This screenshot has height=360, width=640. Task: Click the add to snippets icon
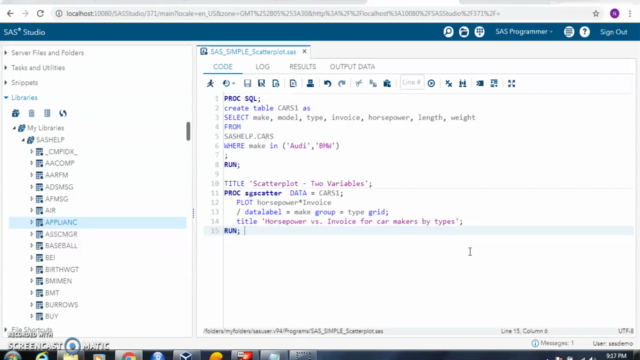pyautogui.click(x=293, y=83)
